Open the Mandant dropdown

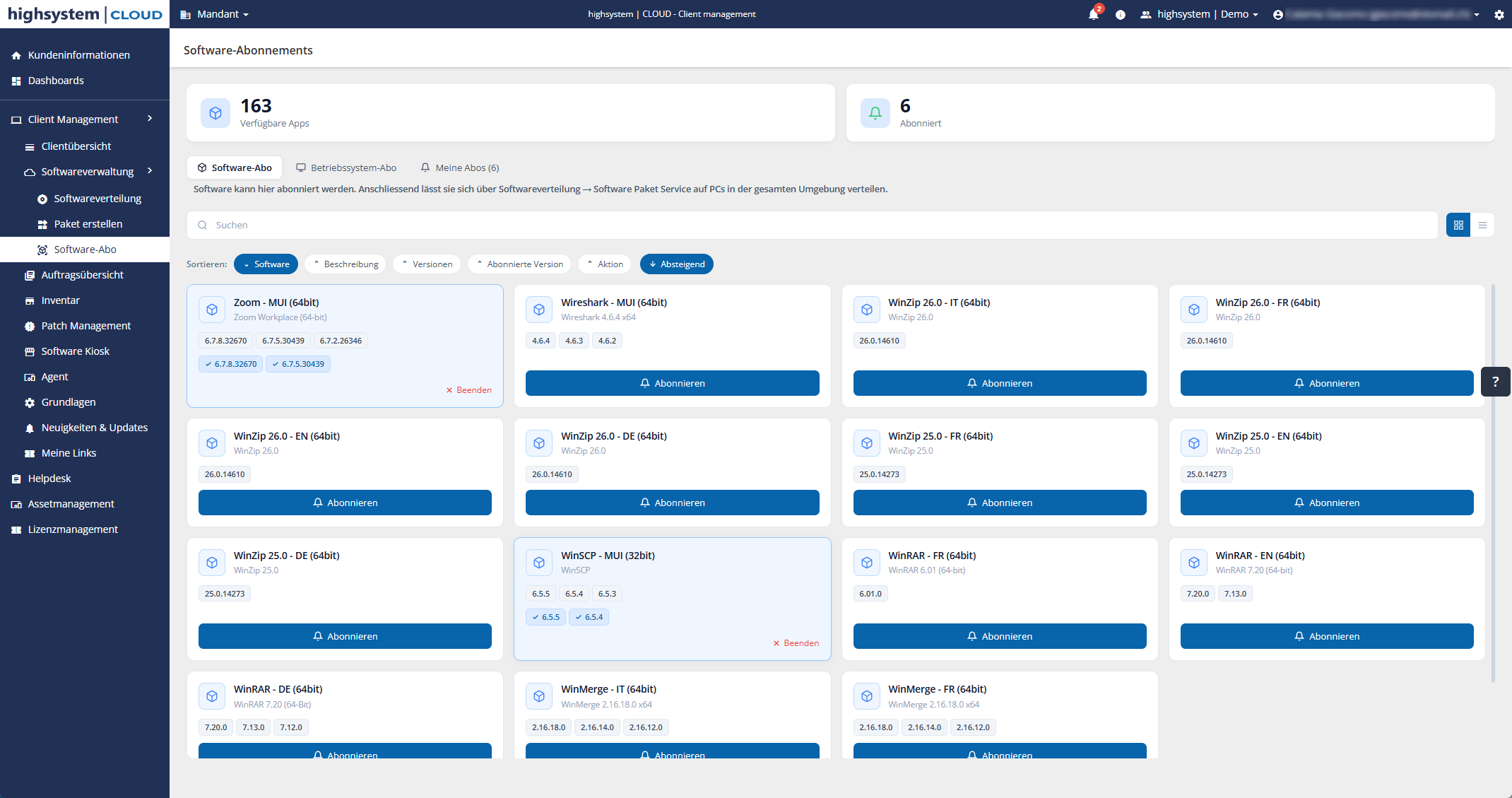click(x=215, y=14)
